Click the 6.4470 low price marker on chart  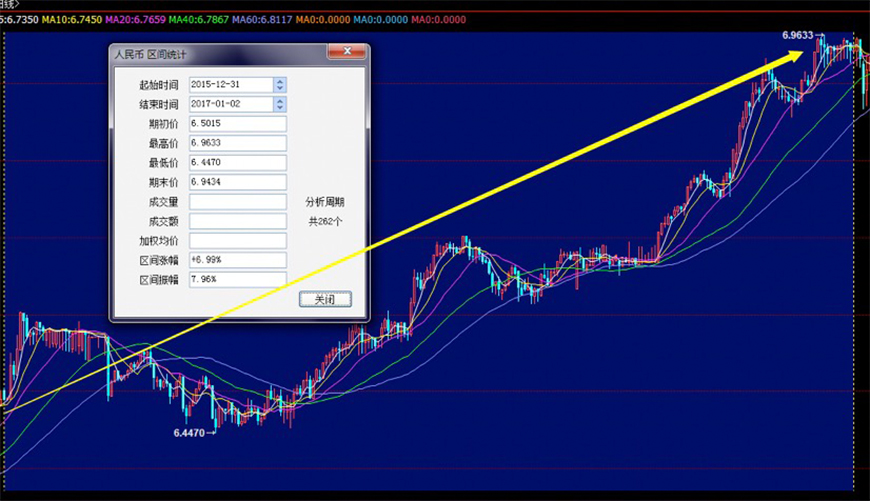coord(191,433)
